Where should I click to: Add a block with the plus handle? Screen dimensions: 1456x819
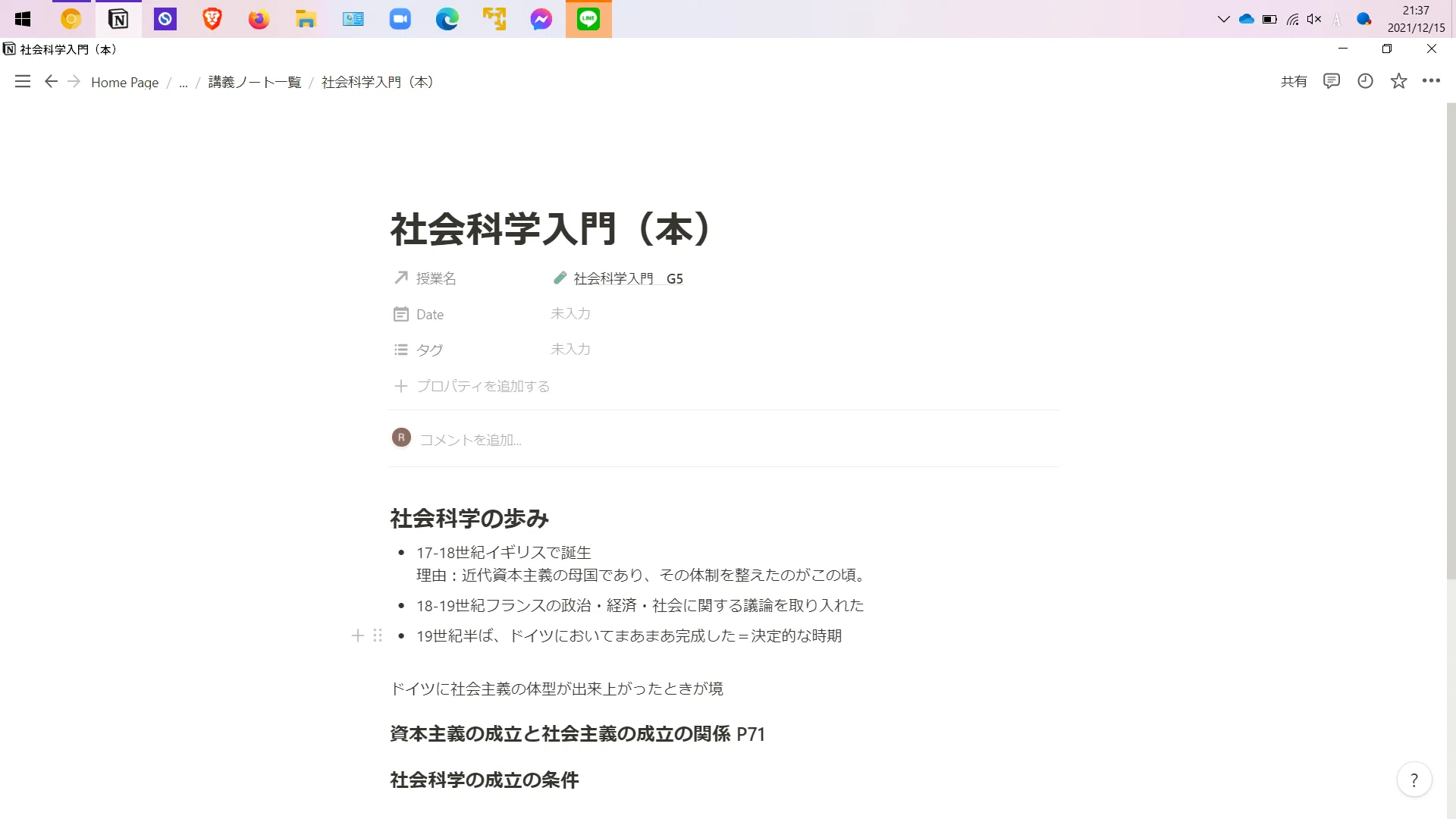[358, 635]
